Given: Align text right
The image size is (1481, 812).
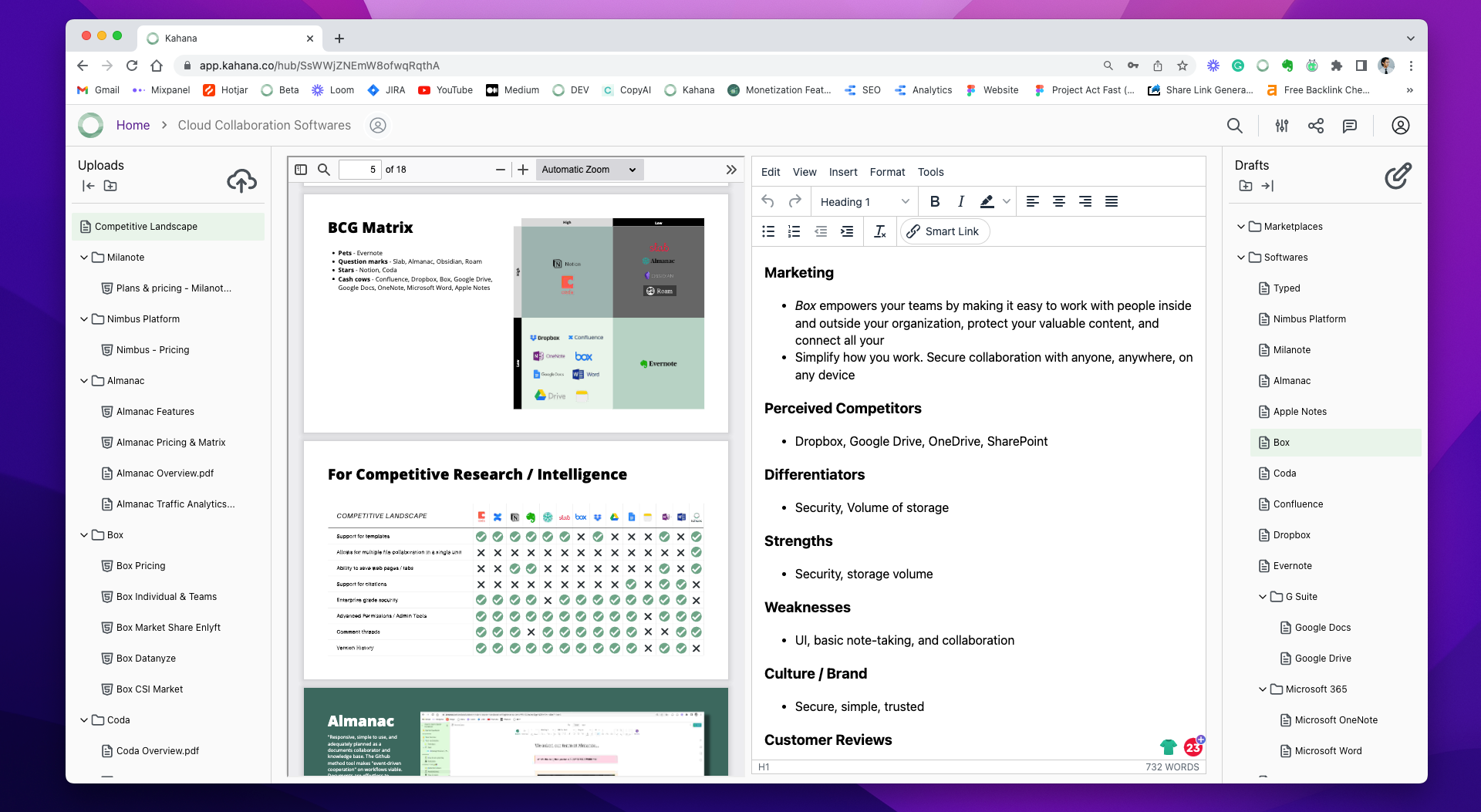Looking at the screenshot, I should tap(1085, 201).
